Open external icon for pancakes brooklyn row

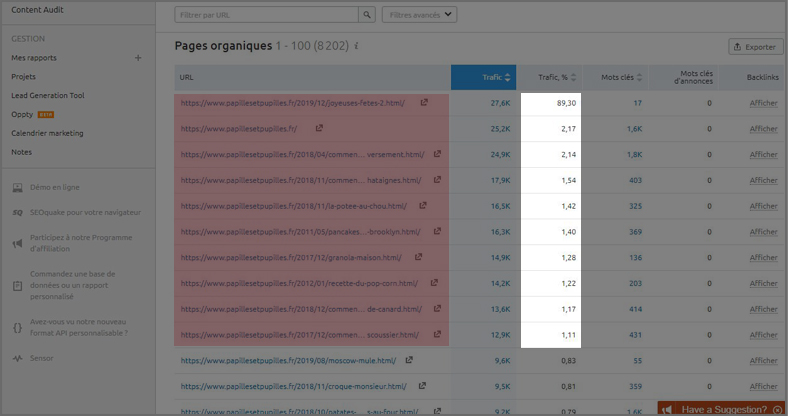pyautogui.click(x=437, y=231)
